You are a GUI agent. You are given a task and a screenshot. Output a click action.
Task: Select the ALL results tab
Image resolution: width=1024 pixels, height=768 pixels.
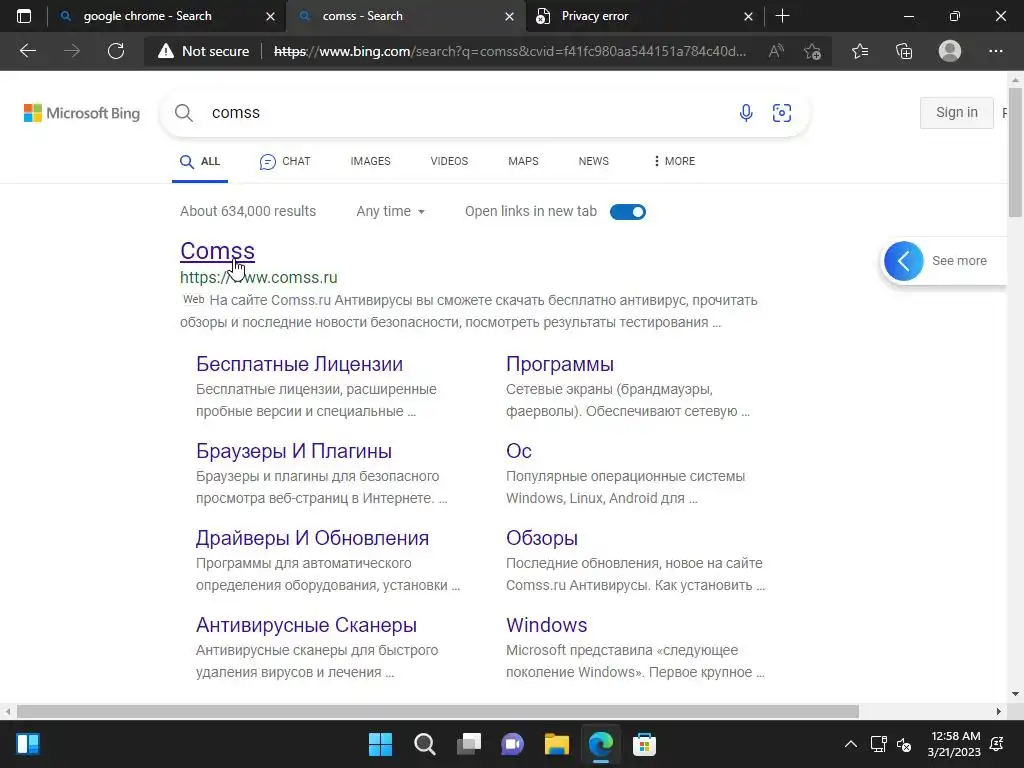200,161
